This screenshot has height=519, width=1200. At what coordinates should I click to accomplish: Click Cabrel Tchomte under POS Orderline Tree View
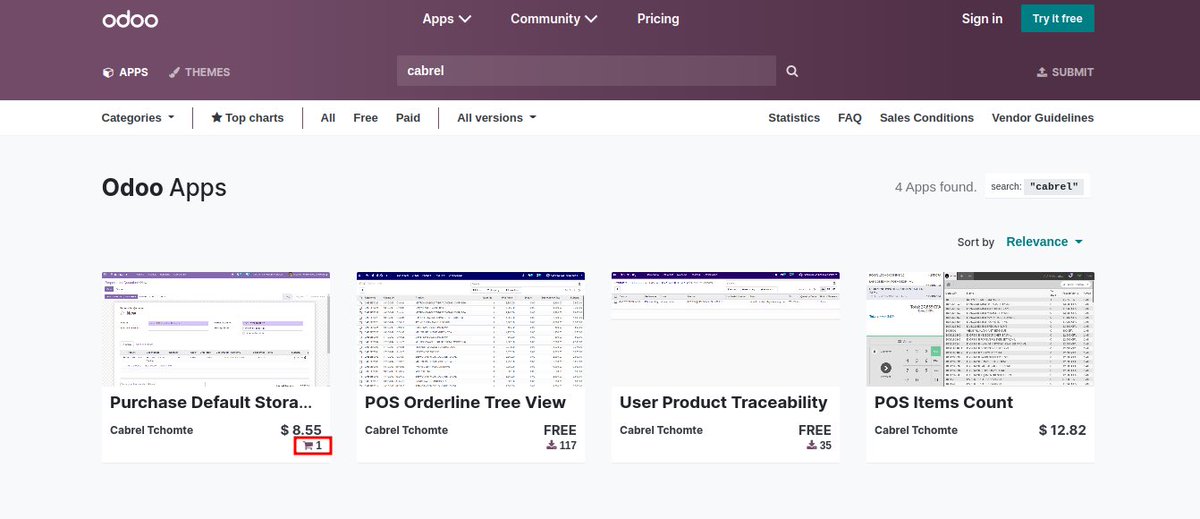(406, 431)
